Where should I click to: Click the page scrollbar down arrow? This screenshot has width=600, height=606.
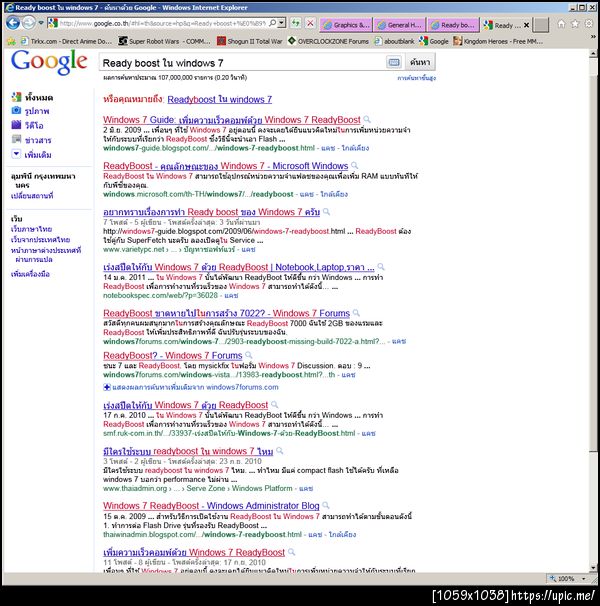(x=593, y=568)
